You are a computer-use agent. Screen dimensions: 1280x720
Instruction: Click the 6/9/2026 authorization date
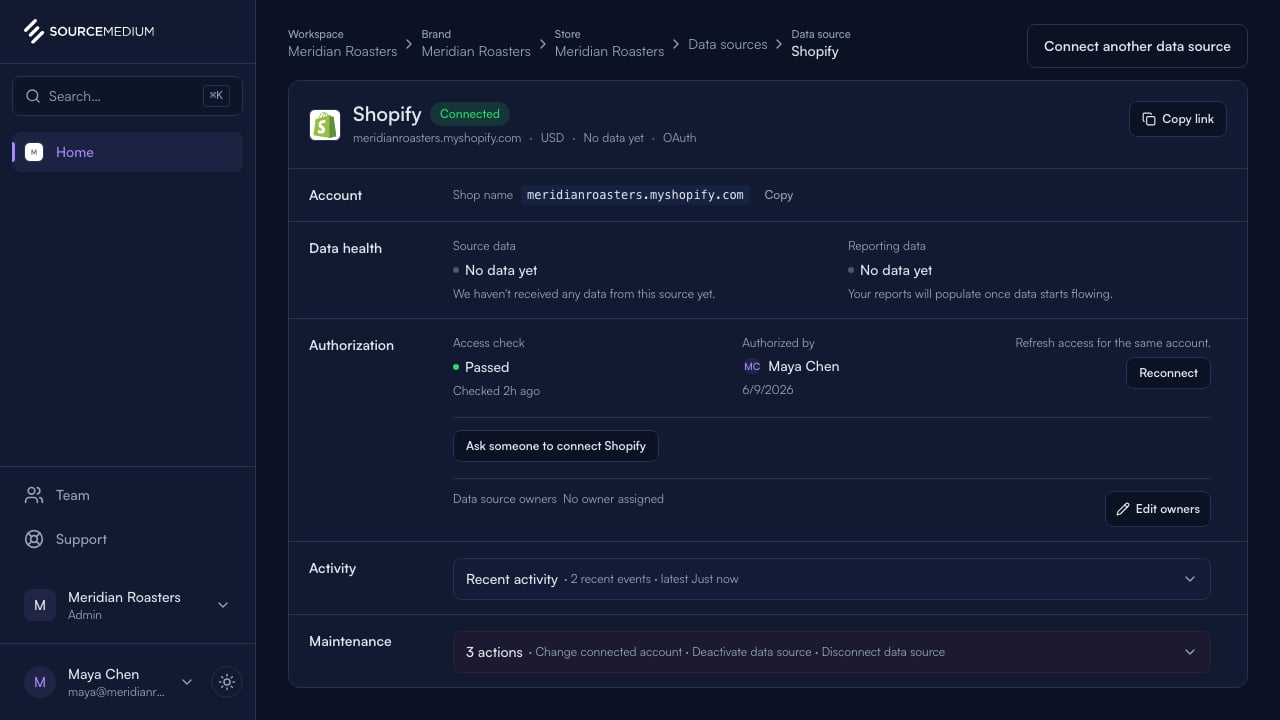click(768, 390)
